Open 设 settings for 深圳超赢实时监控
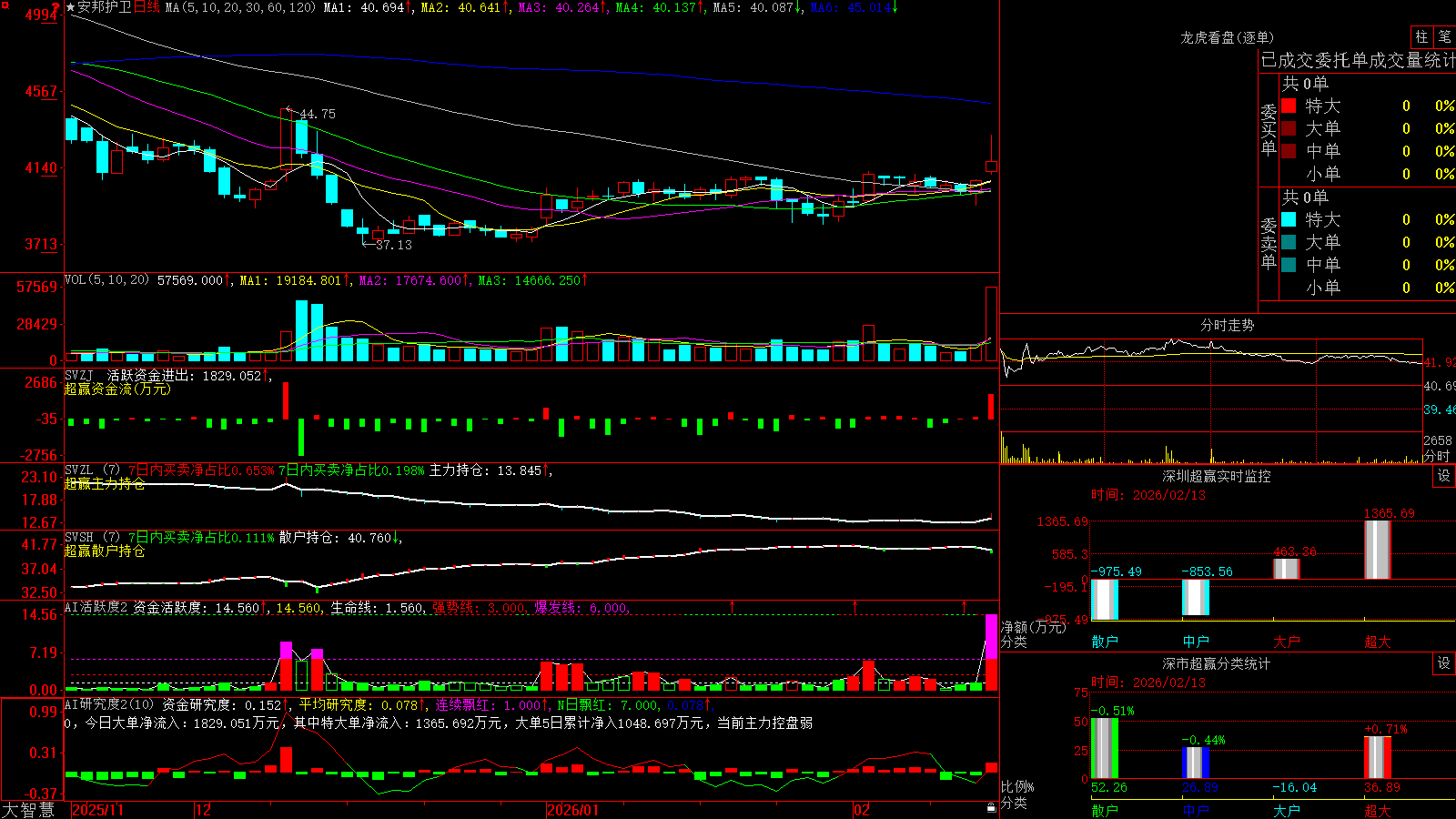The width and height of the screenshot is (1456, 819). [1443, 476]
